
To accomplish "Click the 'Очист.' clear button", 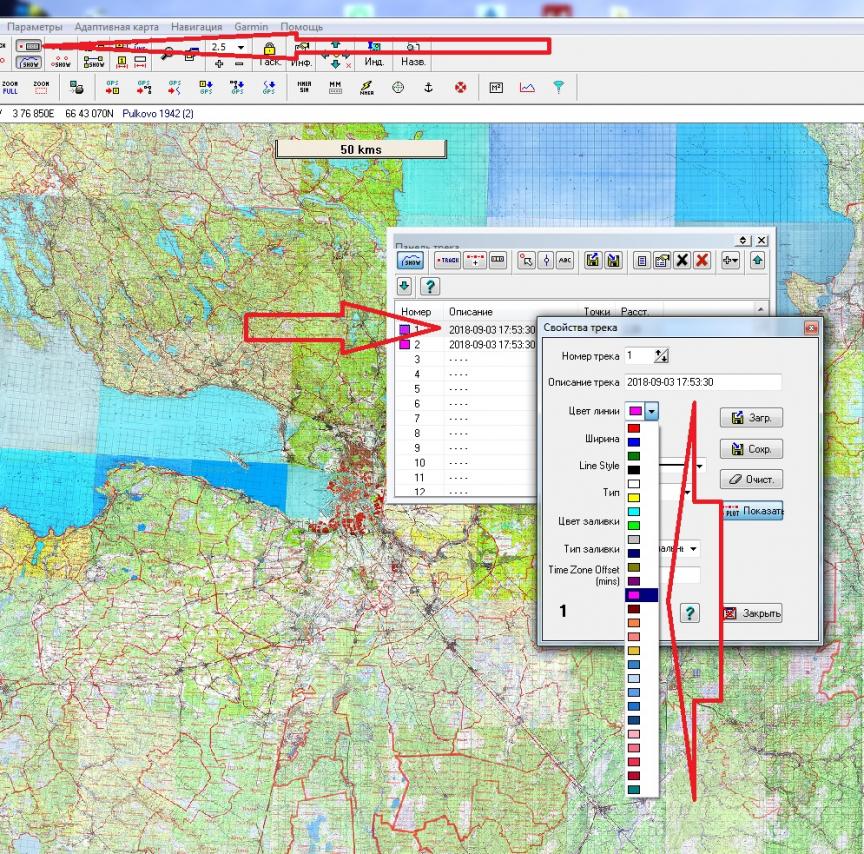I will (751, 480).
